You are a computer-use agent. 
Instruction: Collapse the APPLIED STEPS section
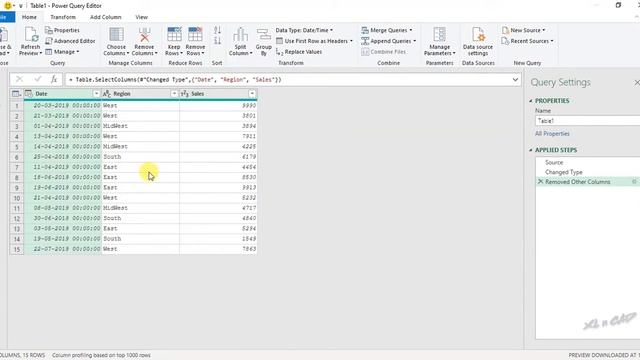(531, 150)
